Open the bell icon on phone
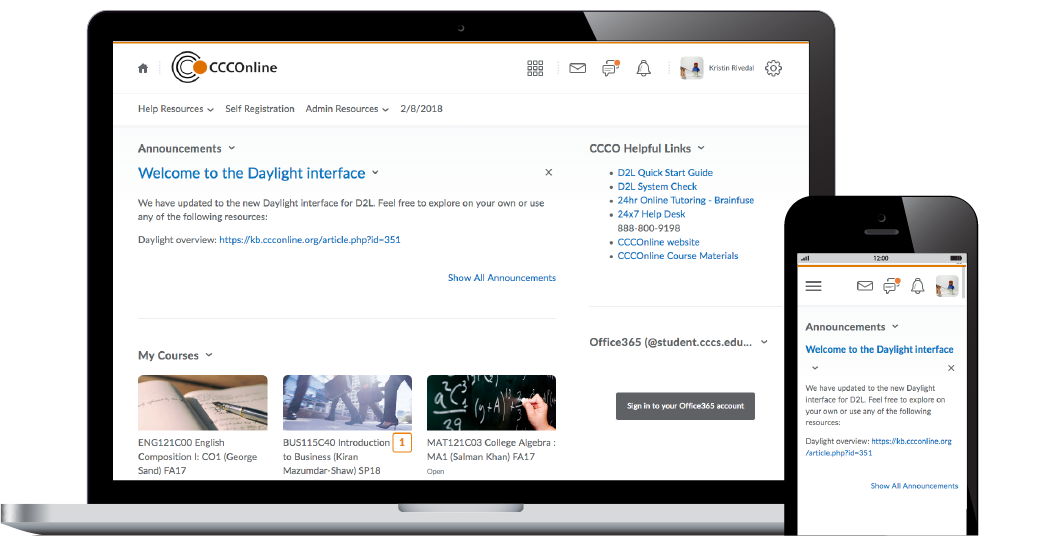Image resolution: width=1047 pixels, height=536 pixels. tap(918, 286)
